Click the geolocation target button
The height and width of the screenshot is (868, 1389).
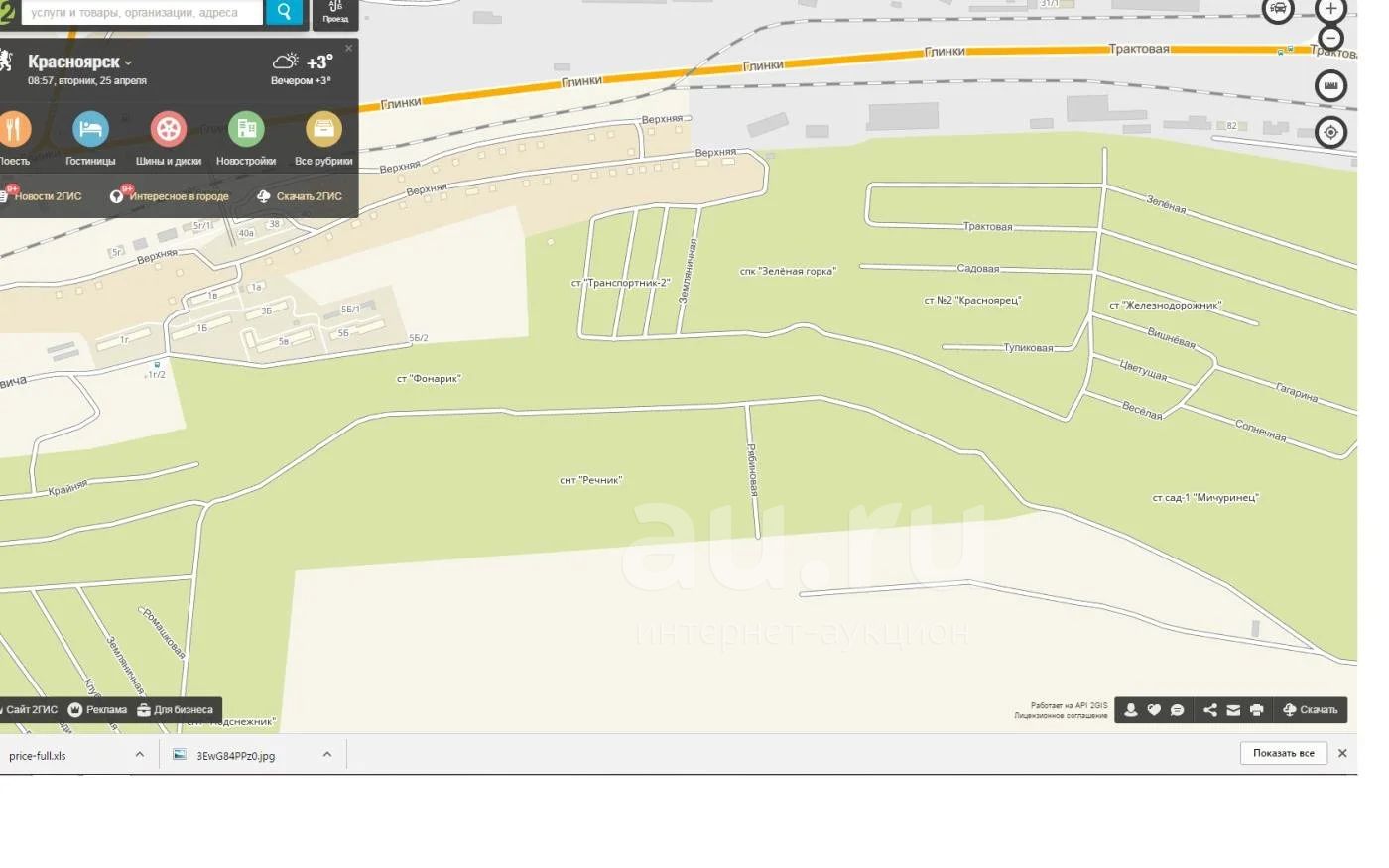1331,132
